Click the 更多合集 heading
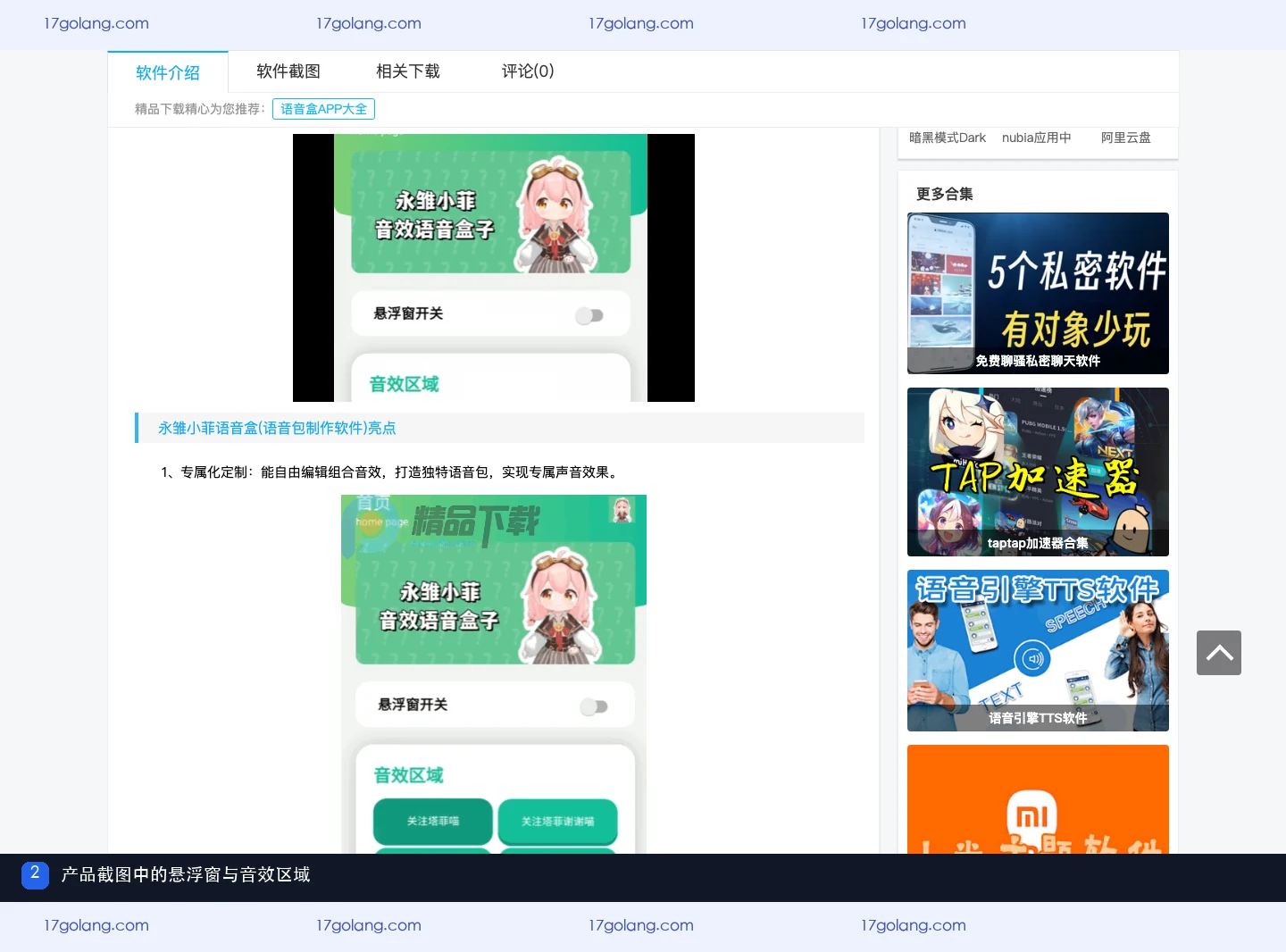The image size is (1286, 952). (x=945, y=194)
